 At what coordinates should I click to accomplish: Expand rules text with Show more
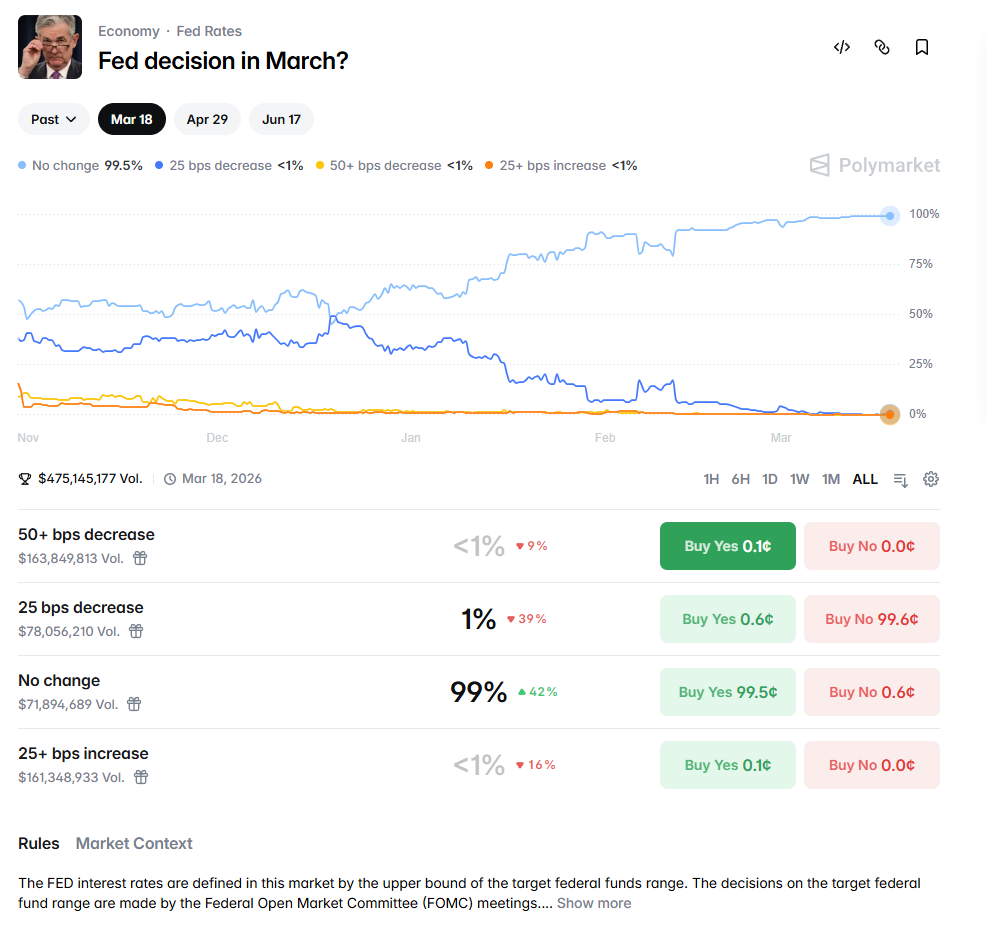tap(594, 903)
